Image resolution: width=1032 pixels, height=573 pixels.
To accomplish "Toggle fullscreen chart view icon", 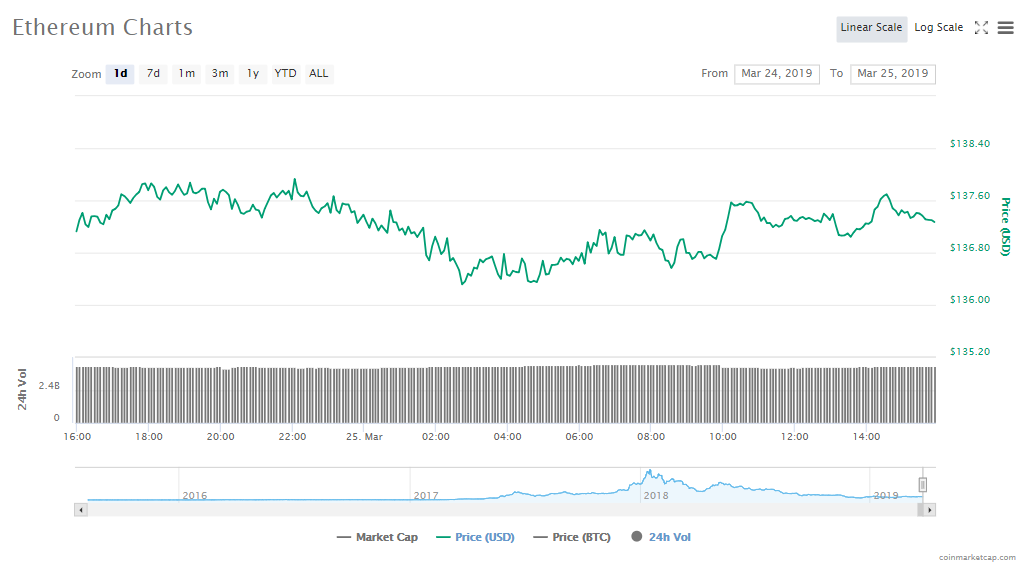I will tap(981, 28).
